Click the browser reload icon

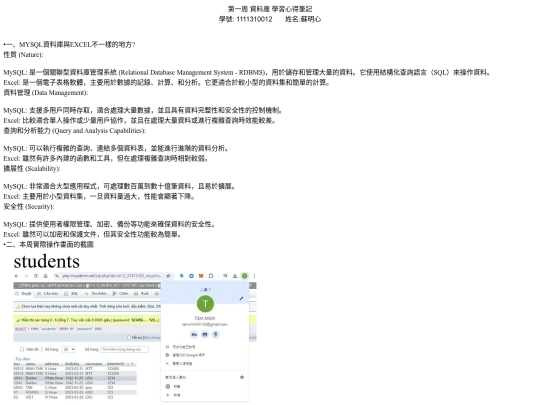pos(35,276)
